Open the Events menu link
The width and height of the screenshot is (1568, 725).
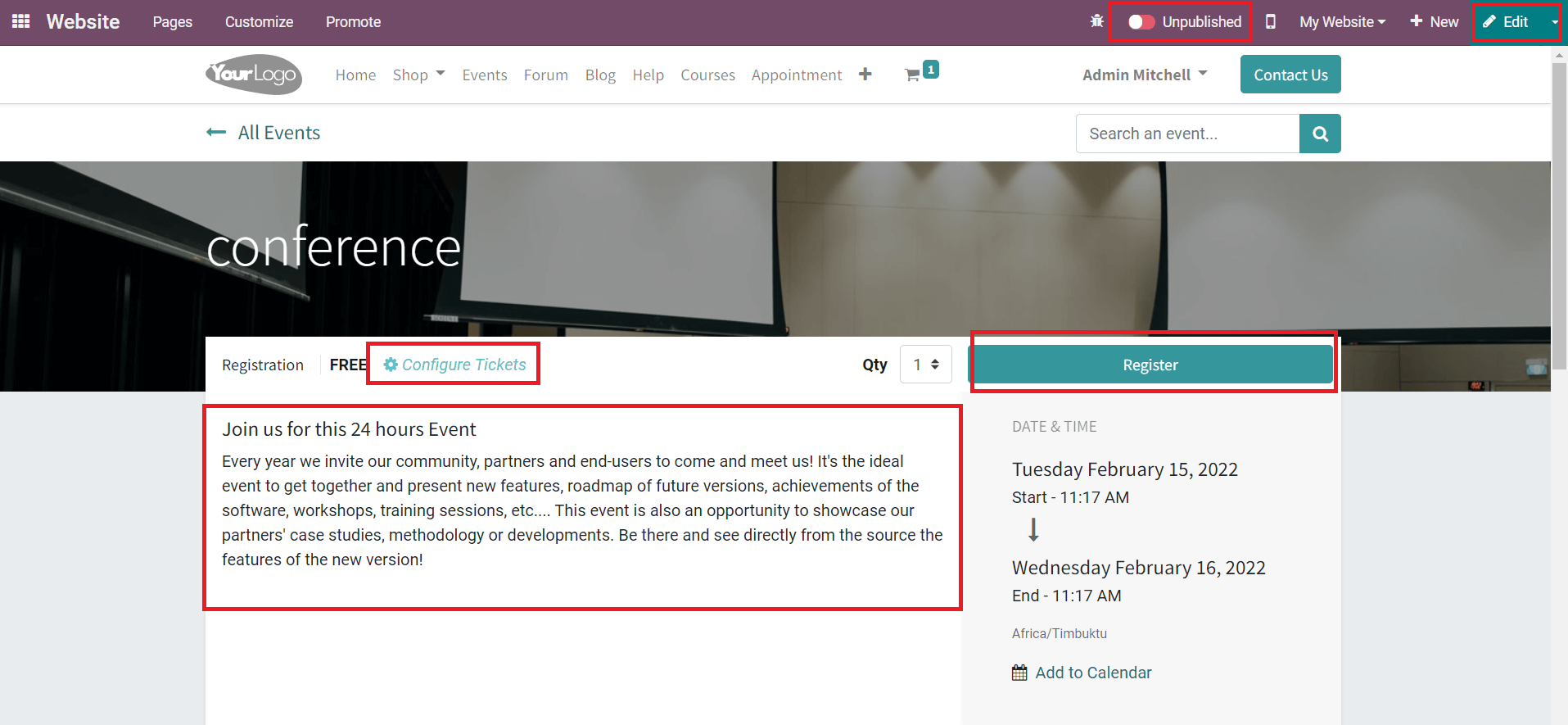point(485,75)
